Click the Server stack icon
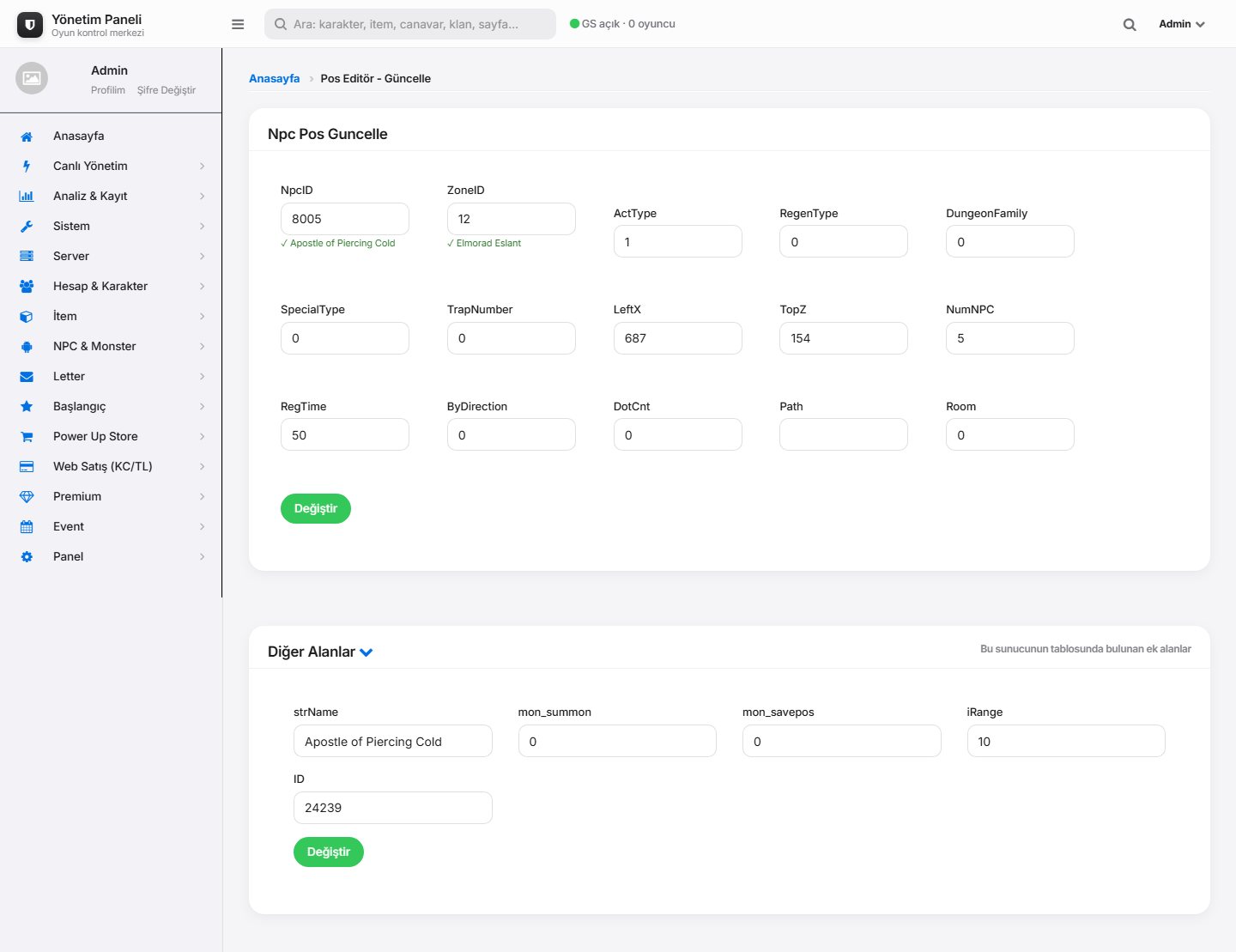This screenshot has height=952, width=1236. pos(27,257)
